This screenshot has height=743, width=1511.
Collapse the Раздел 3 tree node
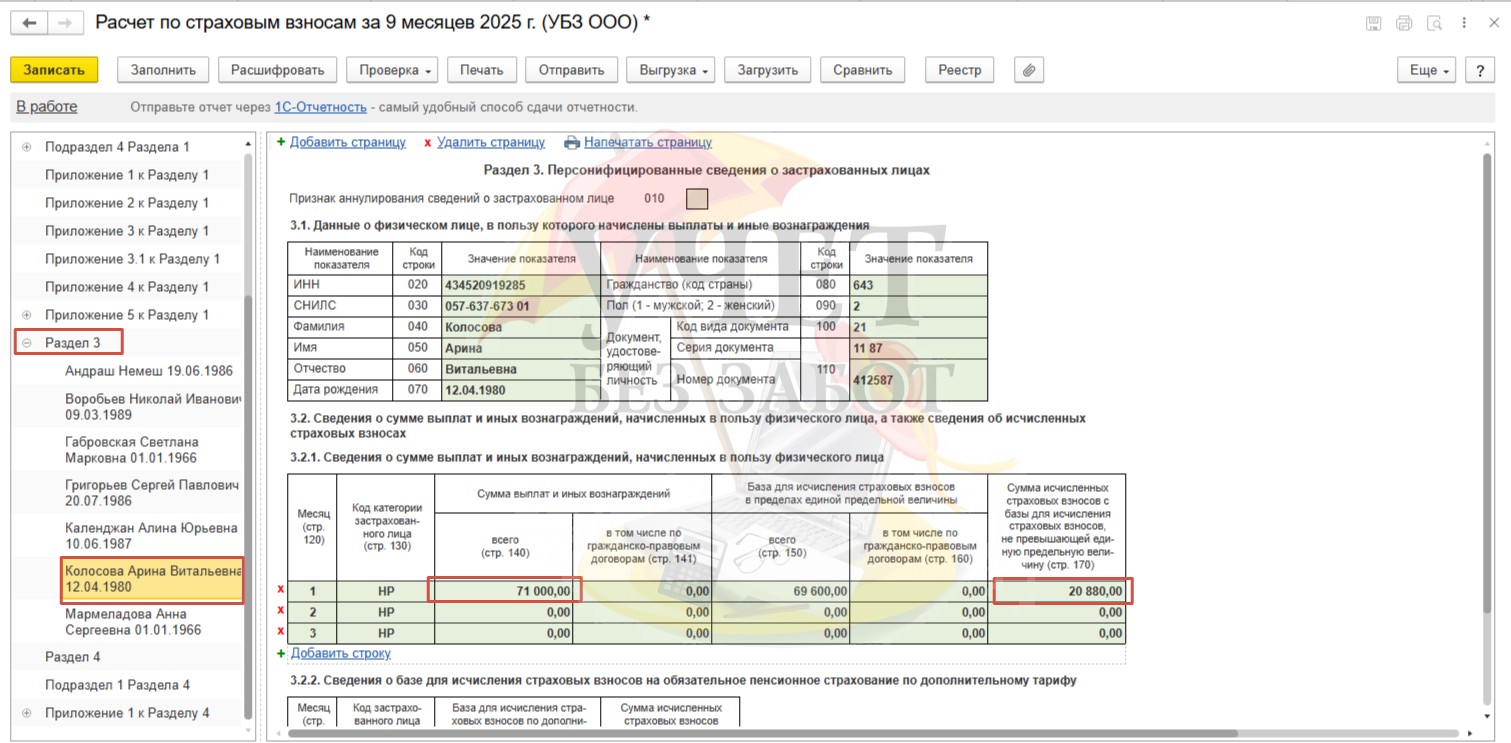point(26,343)
